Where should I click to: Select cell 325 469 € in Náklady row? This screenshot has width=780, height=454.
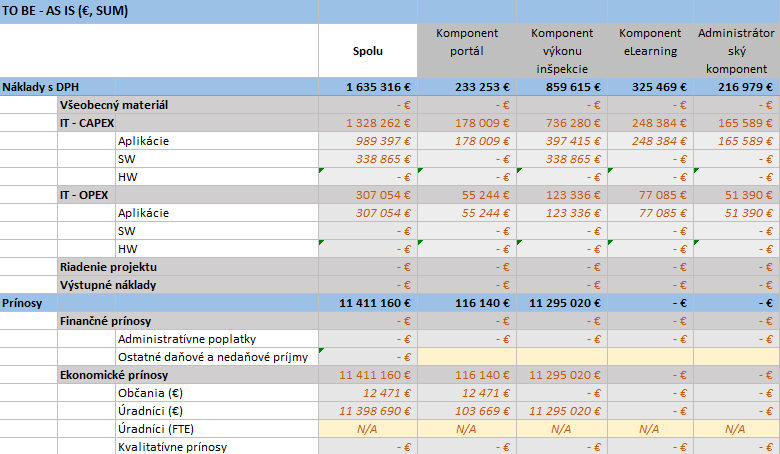(x=650, y=87)
